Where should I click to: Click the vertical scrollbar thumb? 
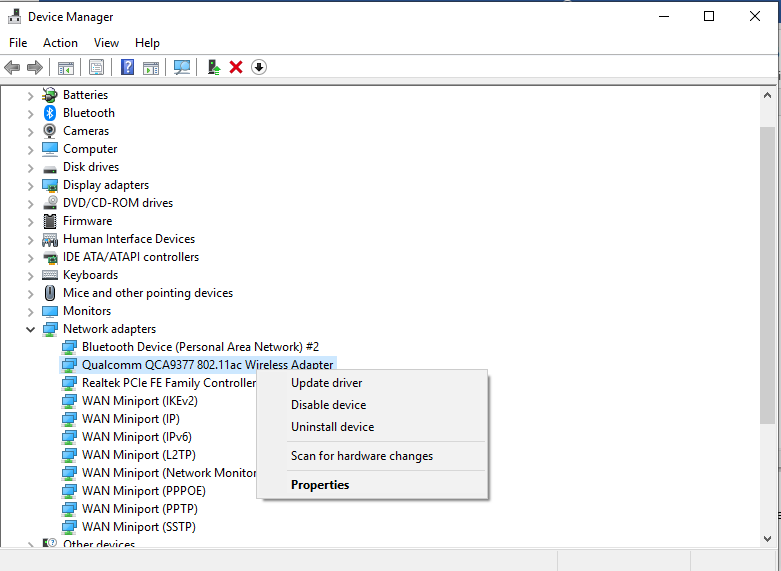tap(767, 275)
